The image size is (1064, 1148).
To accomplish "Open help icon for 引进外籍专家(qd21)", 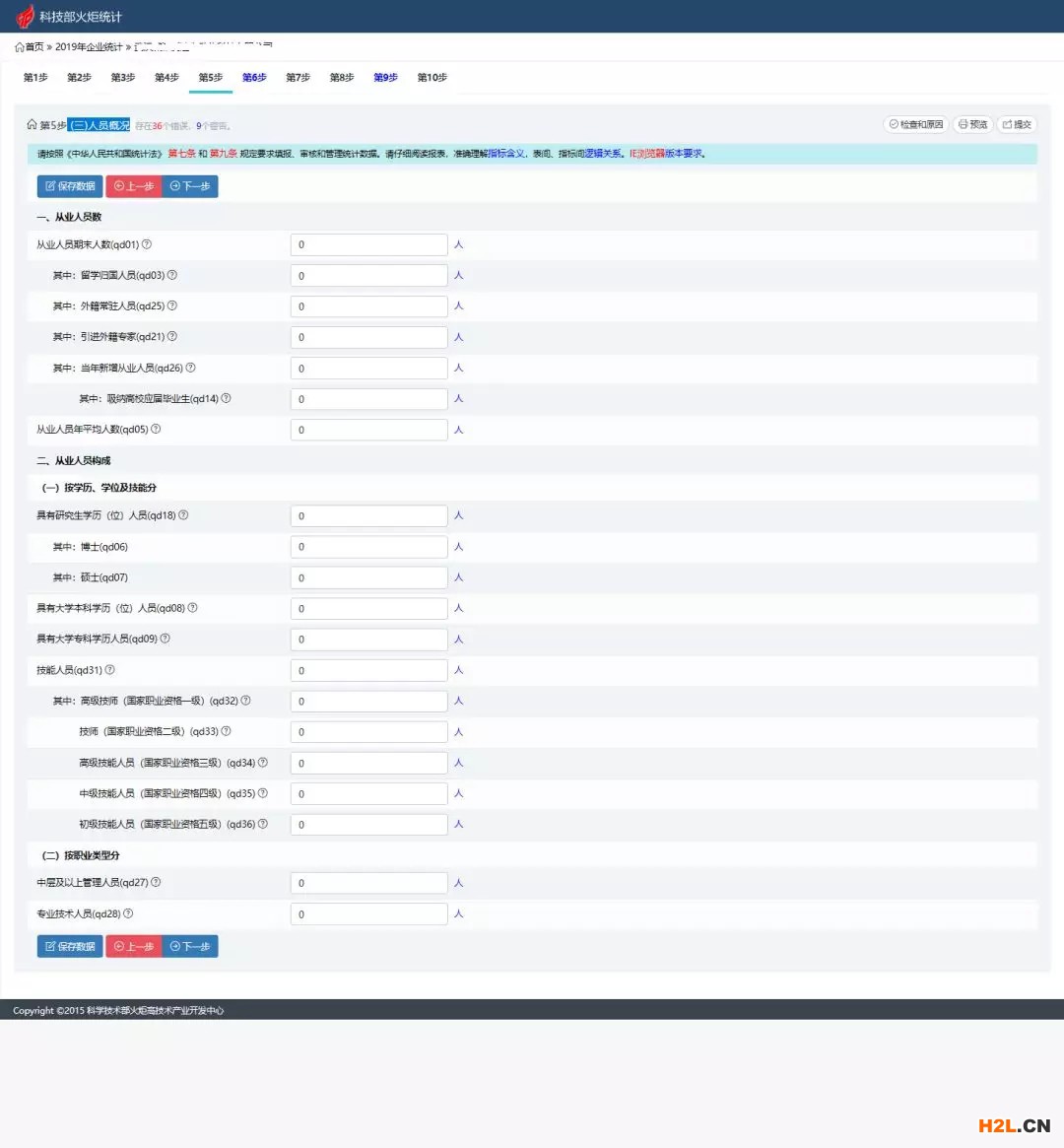I will pyautogui.click(x=172, y=337).
